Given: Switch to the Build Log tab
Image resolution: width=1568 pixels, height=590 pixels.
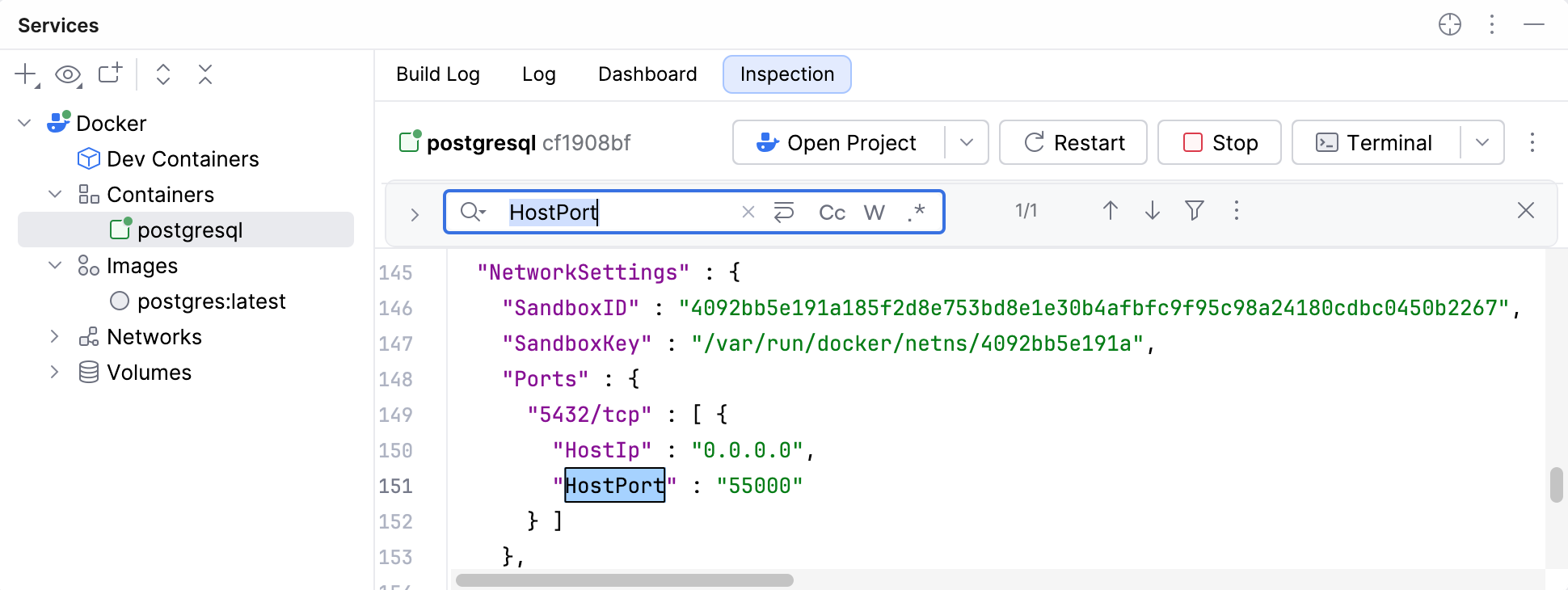Looking at the screenshot, I should click(438, 74).
